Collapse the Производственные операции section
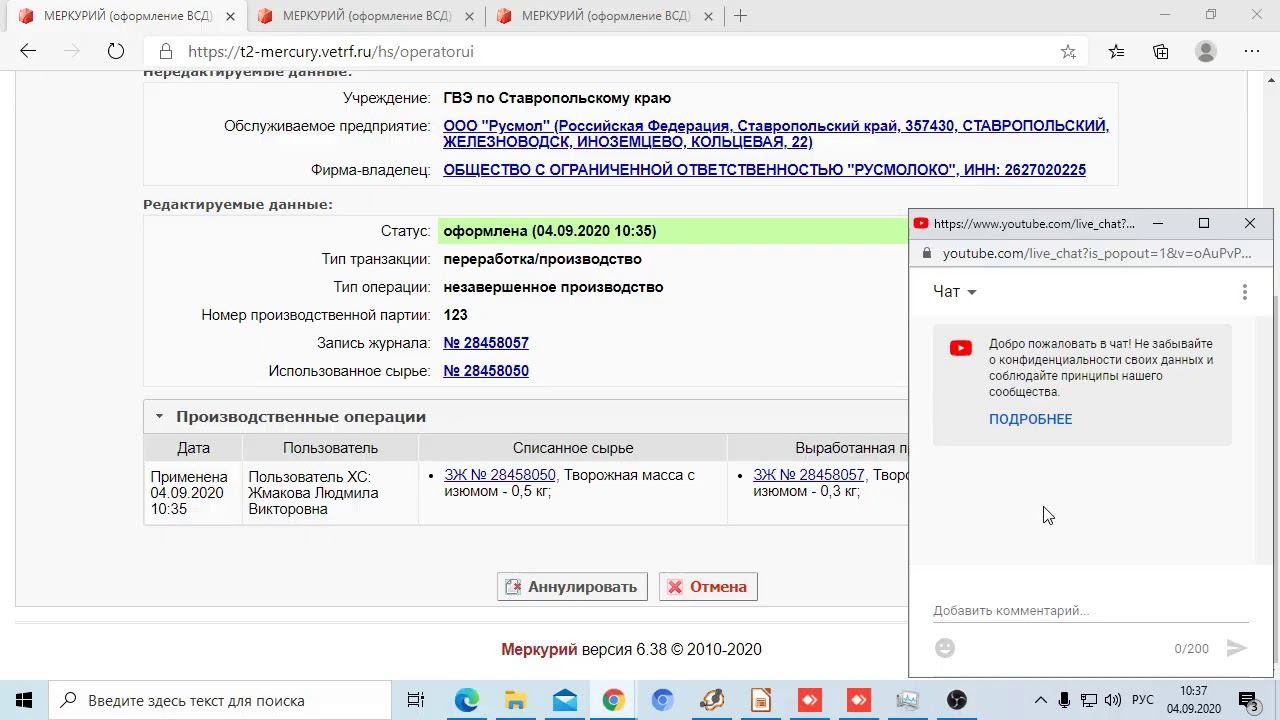 pyautogui.click(x=159, y=417)
